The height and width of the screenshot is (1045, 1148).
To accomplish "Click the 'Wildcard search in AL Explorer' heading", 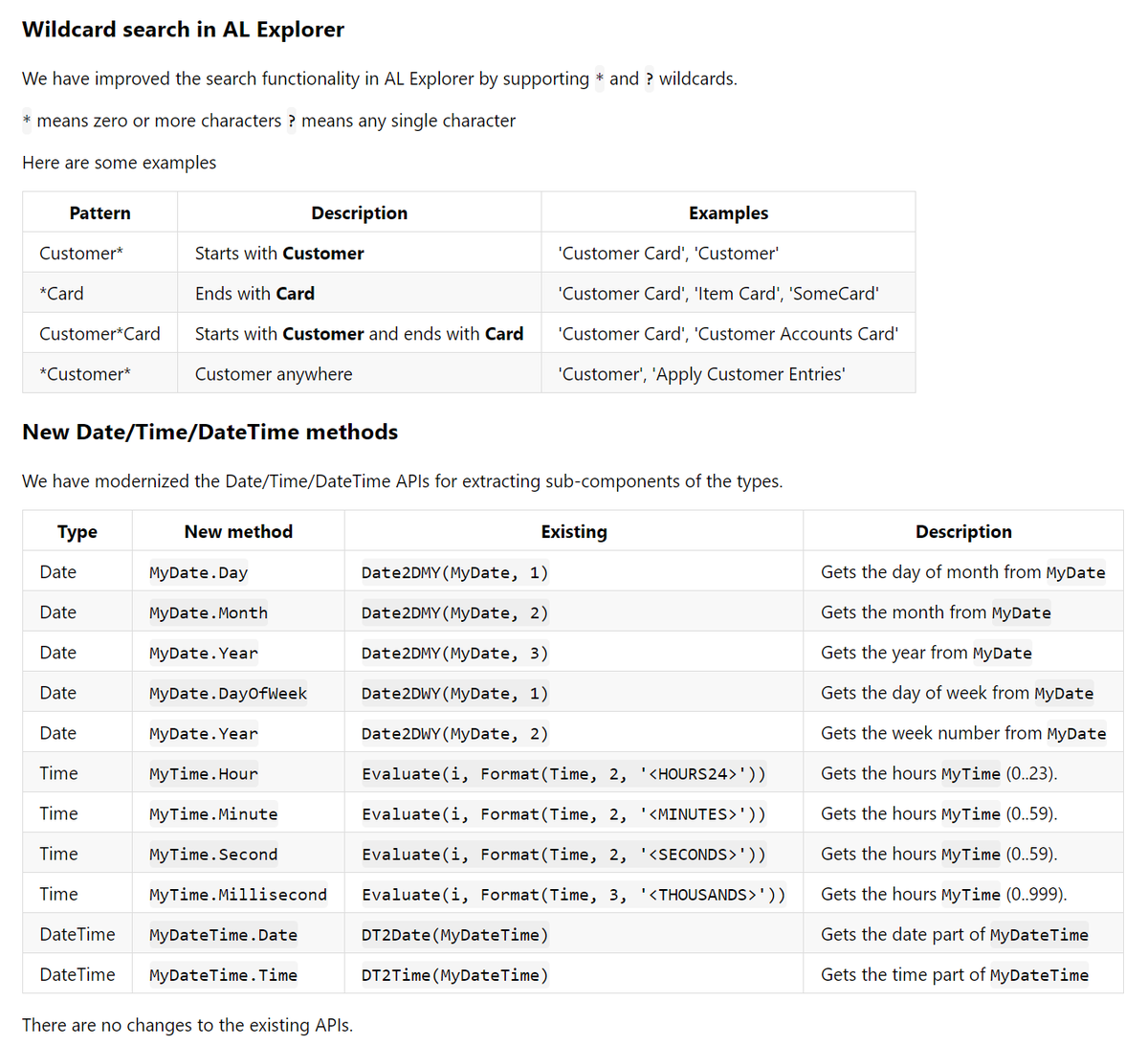I will click(183, 30).
